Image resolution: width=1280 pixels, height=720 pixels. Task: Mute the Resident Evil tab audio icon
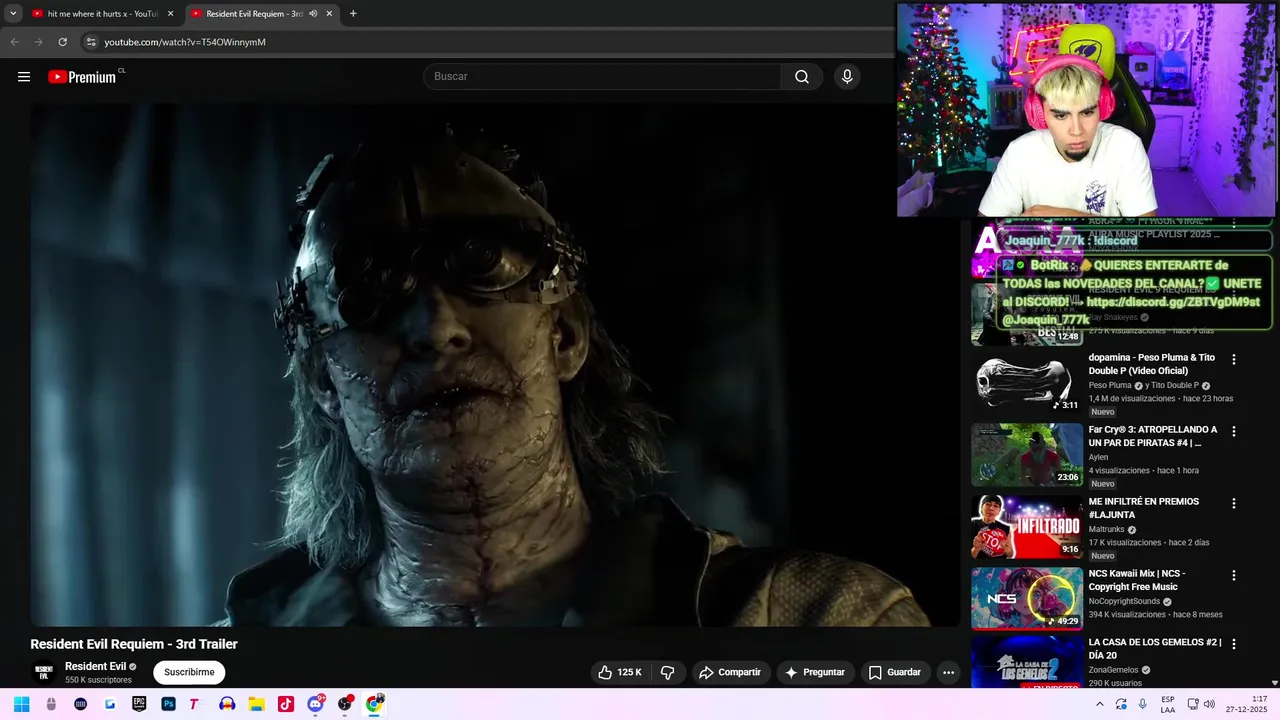(x=313, y=14)
